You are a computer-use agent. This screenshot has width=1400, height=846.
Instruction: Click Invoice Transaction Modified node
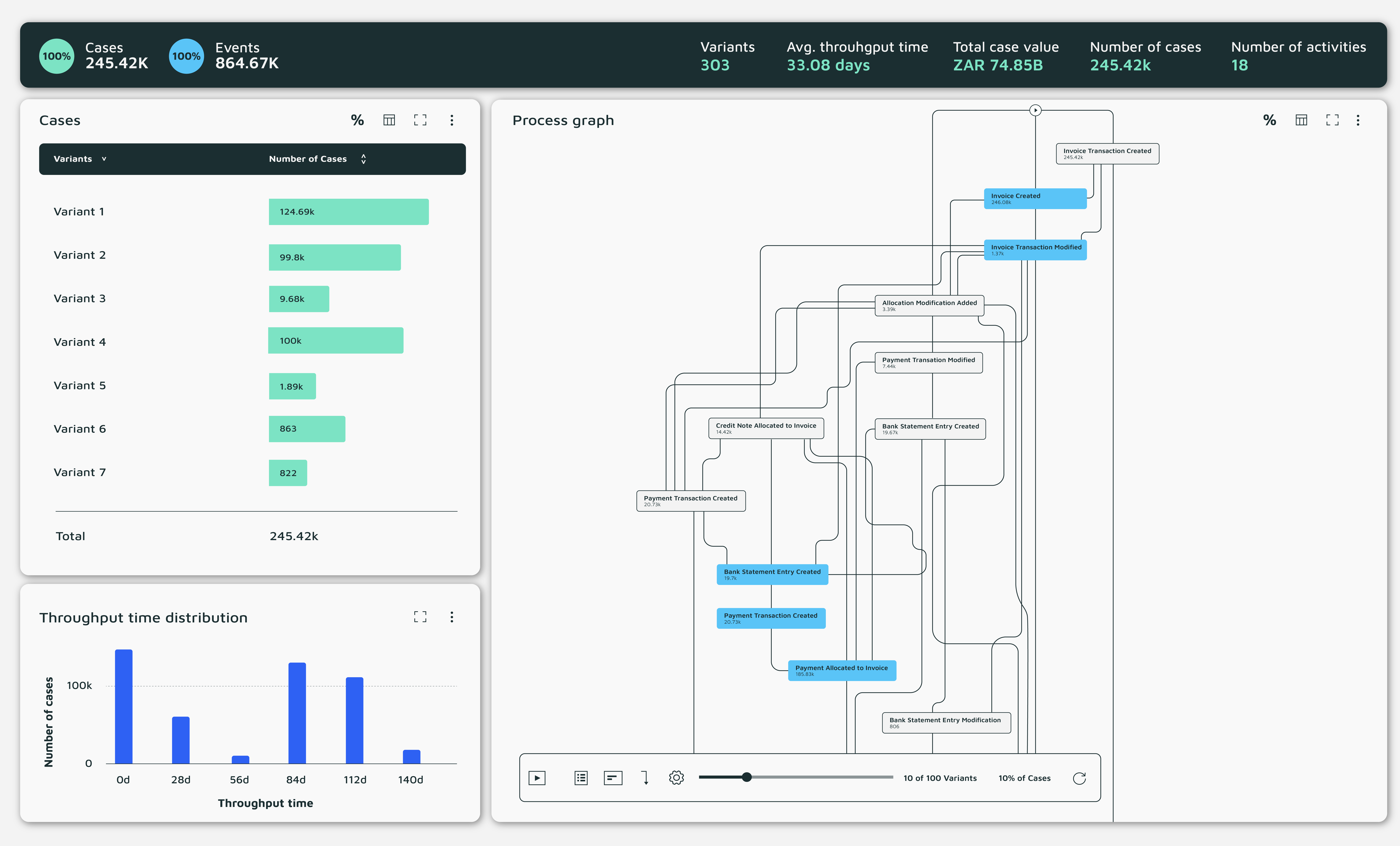click(1035, 250)
